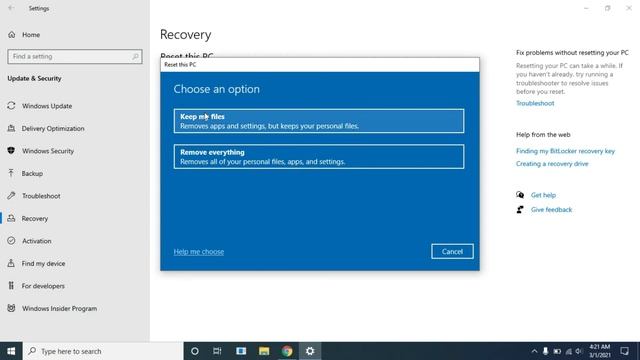Focus the Find a setting search box
Screen dimensions: 640x360
(75, 56)
